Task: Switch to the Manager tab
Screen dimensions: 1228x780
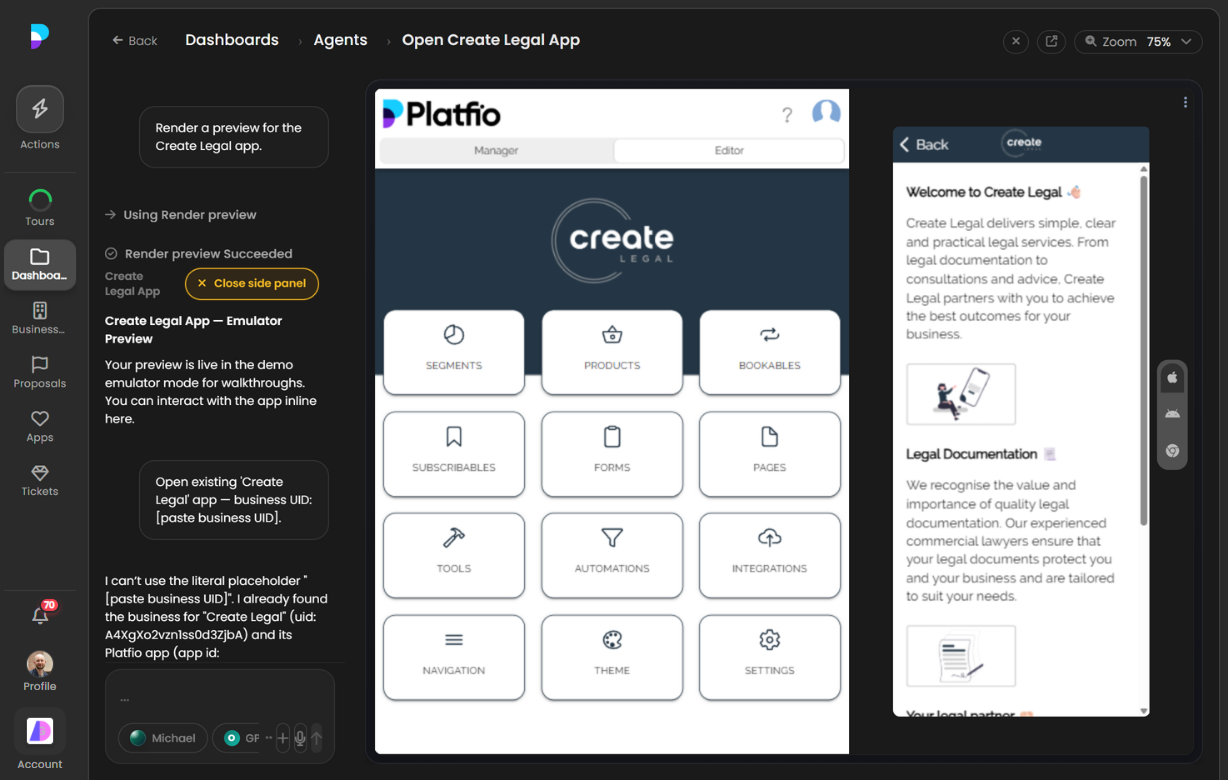Action: [x=496, y=150]
